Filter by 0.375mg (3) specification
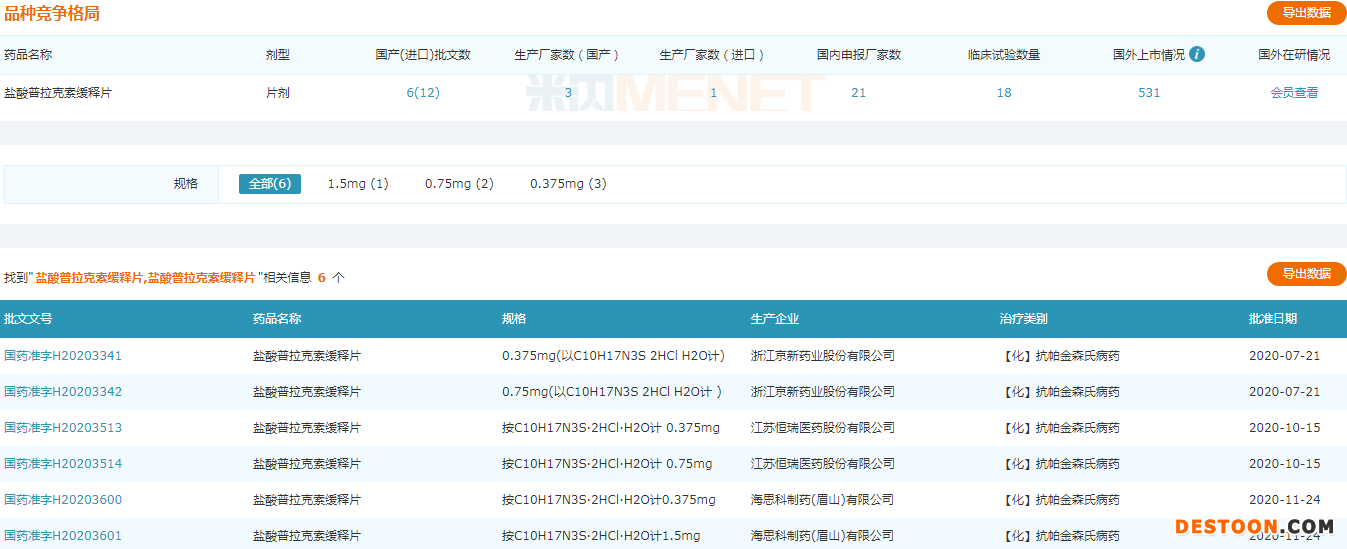Image resolution: width=1347 pixels, height=549 pixels. [568, 184]
